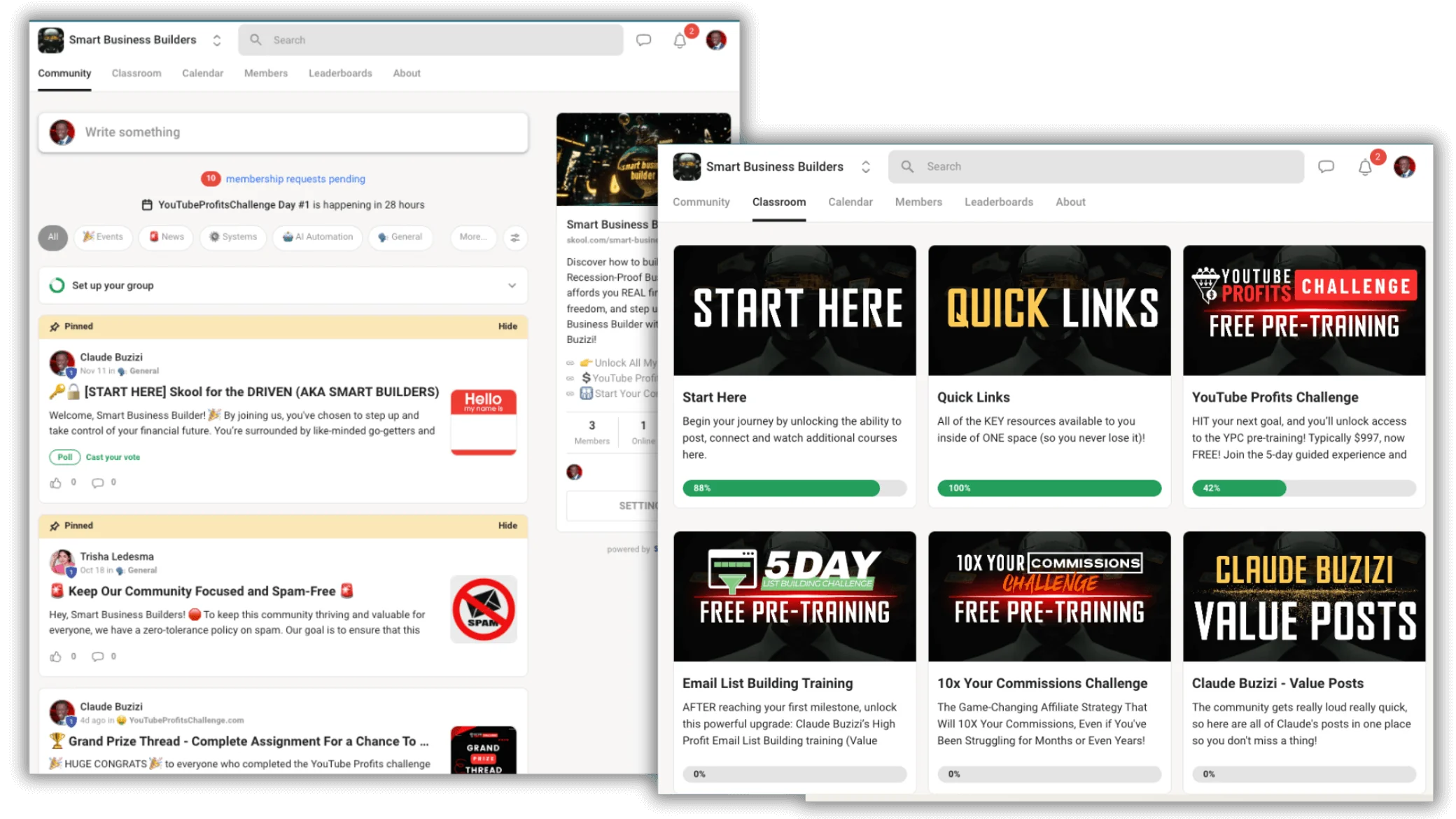Click Start Here course 88% progress bar

(794, 488)
